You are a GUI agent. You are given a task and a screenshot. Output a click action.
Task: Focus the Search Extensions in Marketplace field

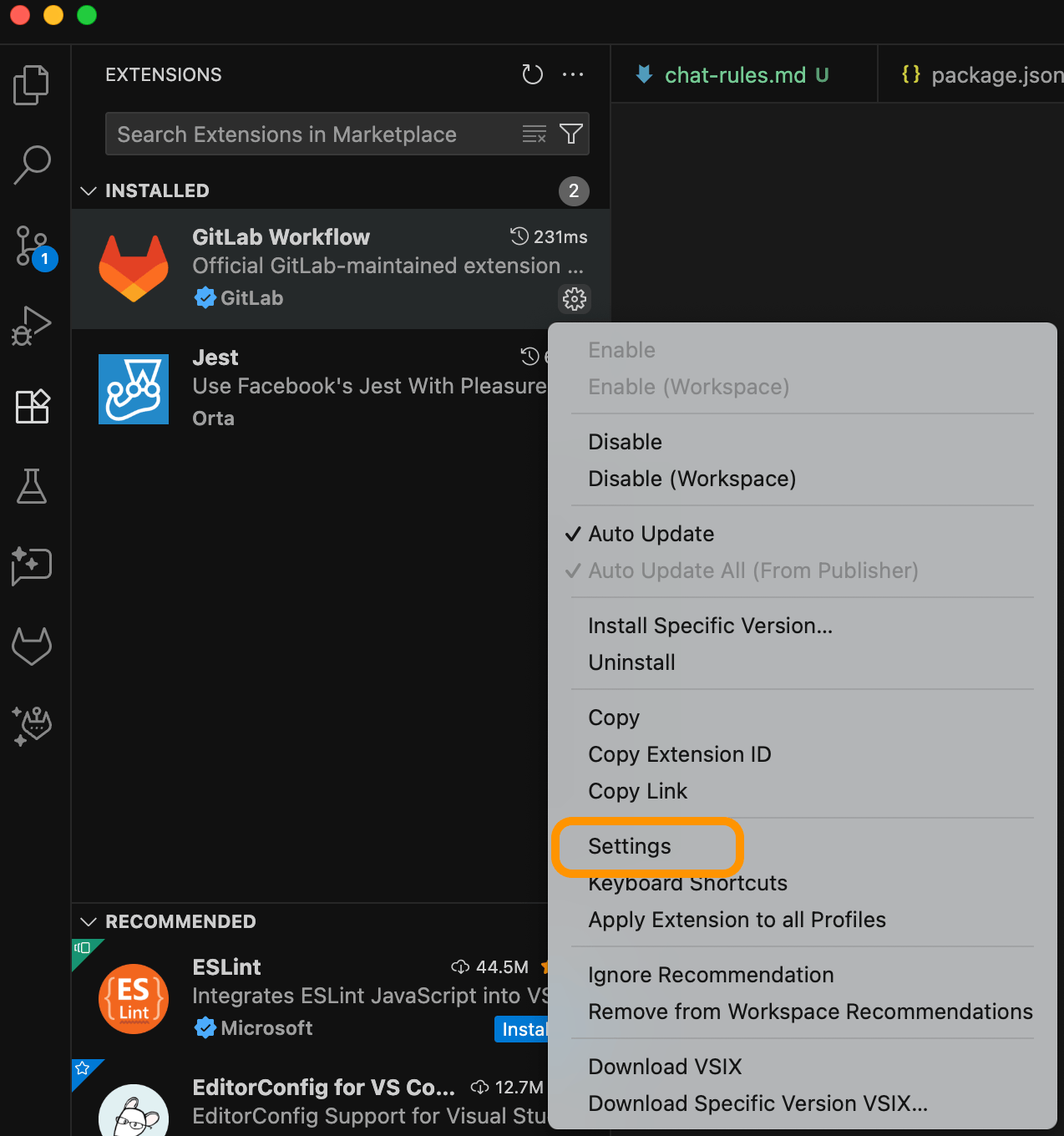click(x=347, y=134)
